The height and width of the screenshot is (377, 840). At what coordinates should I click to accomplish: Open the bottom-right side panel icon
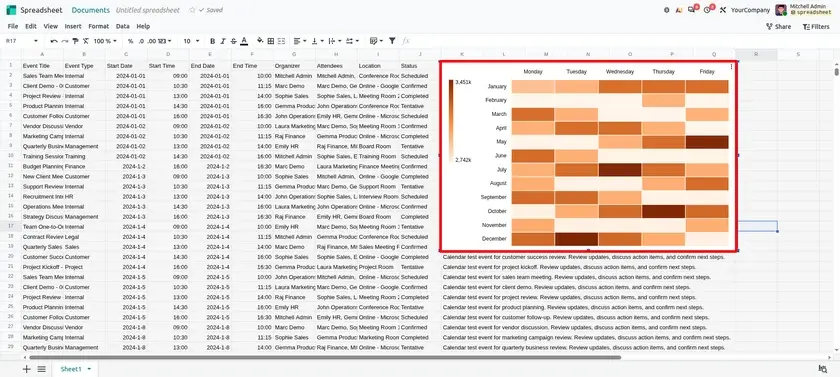(822, 368)
